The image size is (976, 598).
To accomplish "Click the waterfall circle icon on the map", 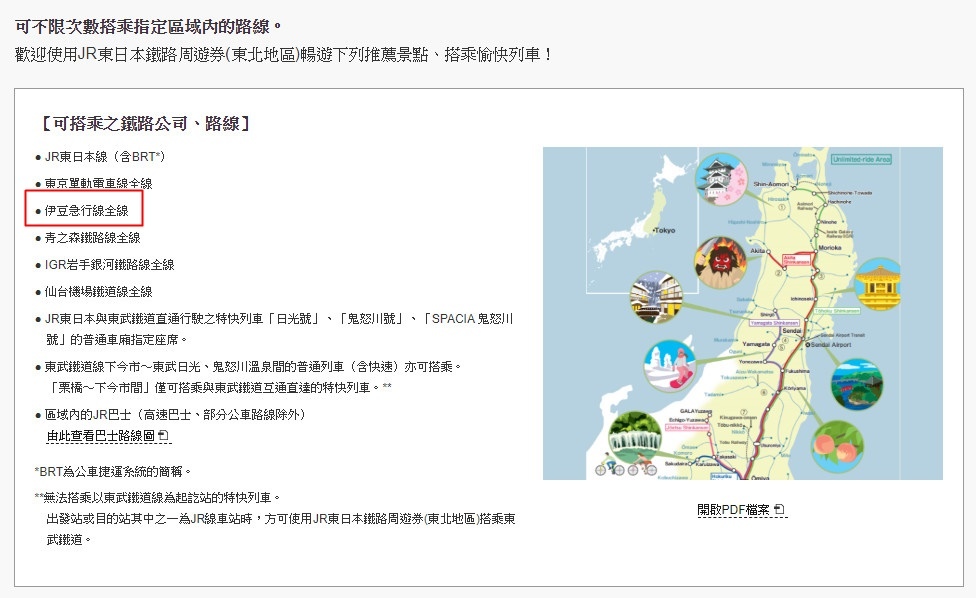I will click(x=635, y=437).
